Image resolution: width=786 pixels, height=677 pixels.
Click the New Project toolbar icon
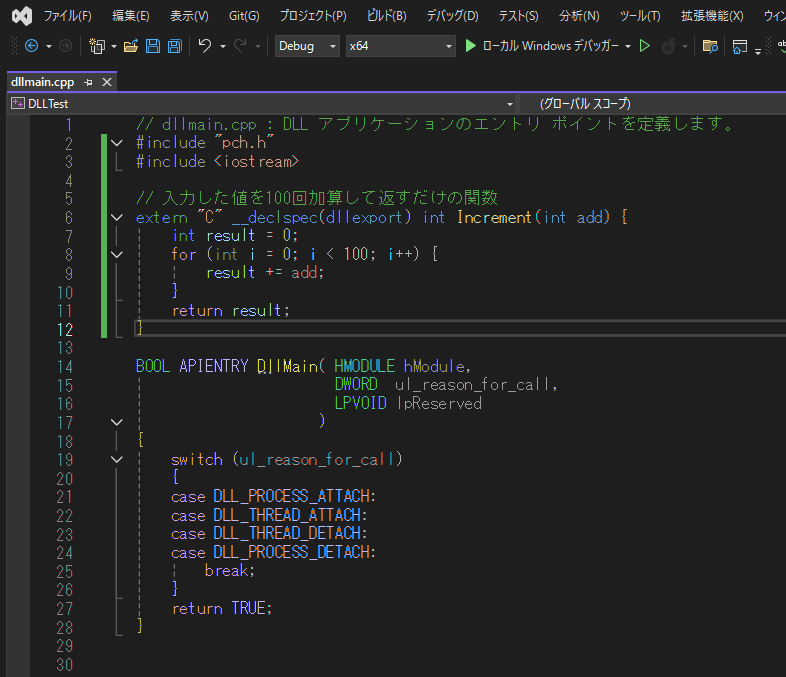(x=97, y=46)
